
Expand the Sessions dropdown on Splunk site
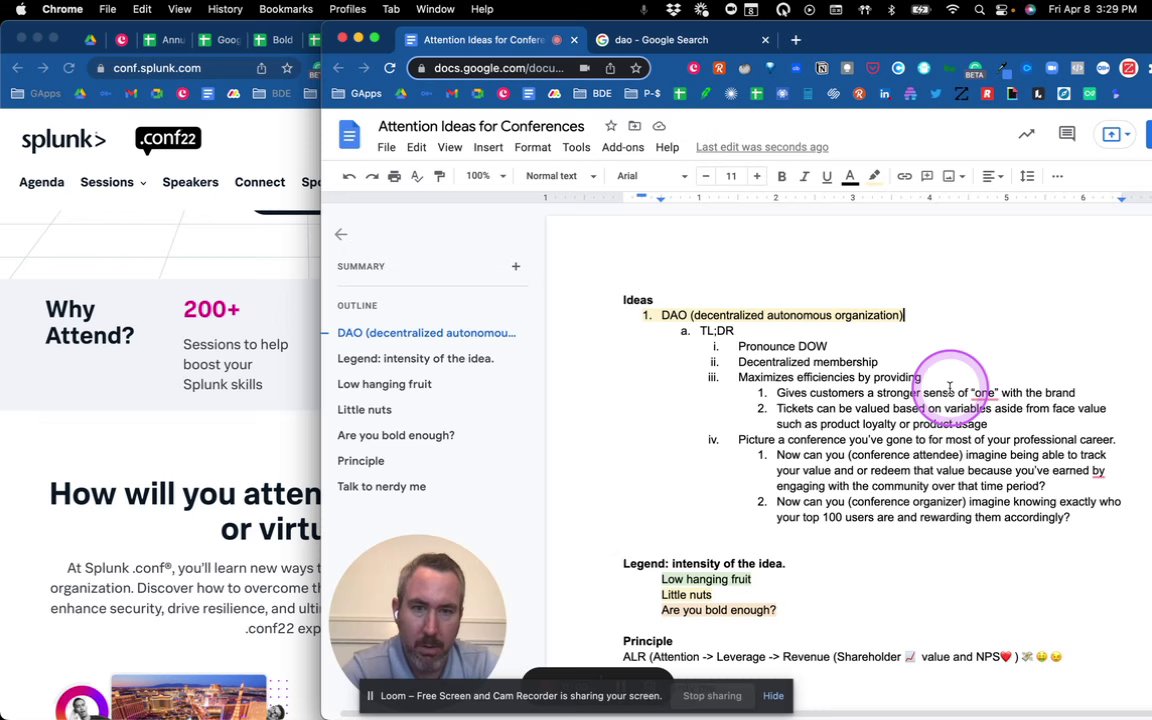click(x=113, y=182)
